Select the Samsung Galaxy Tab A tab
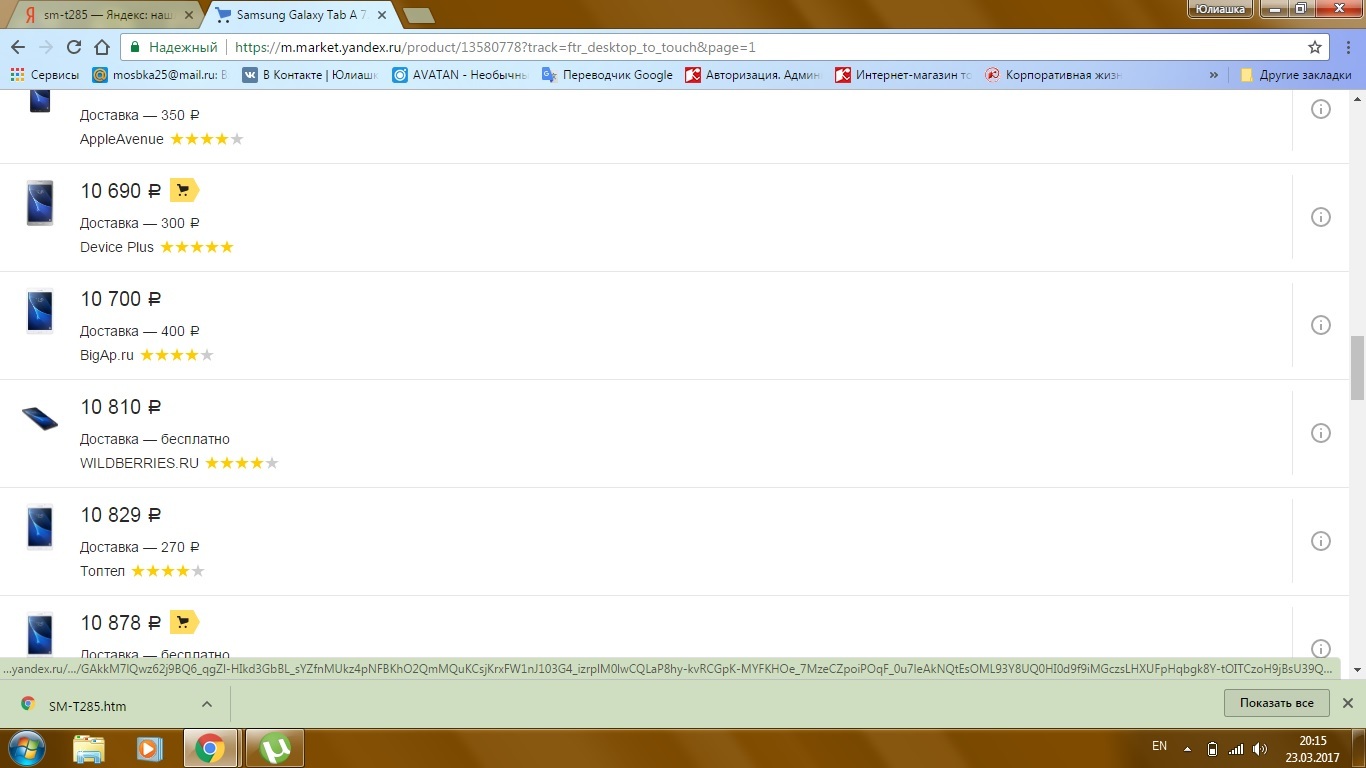The height and width of the screenshot is (768, 1366). tap(300, 16)
